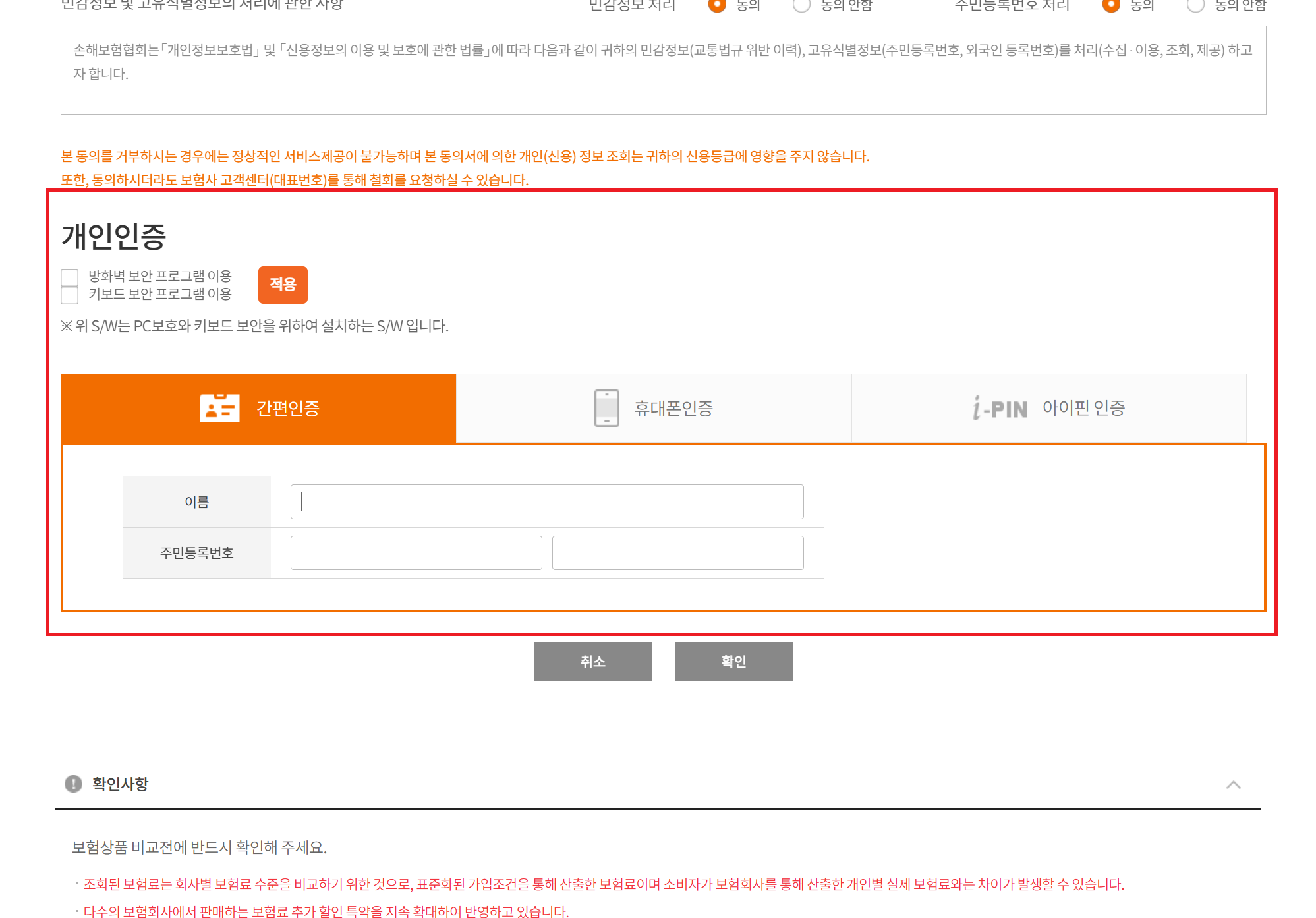Select 동의 안함 for 민감정보 처리
The image size is (1316, 918).
[x=801, y=5]
